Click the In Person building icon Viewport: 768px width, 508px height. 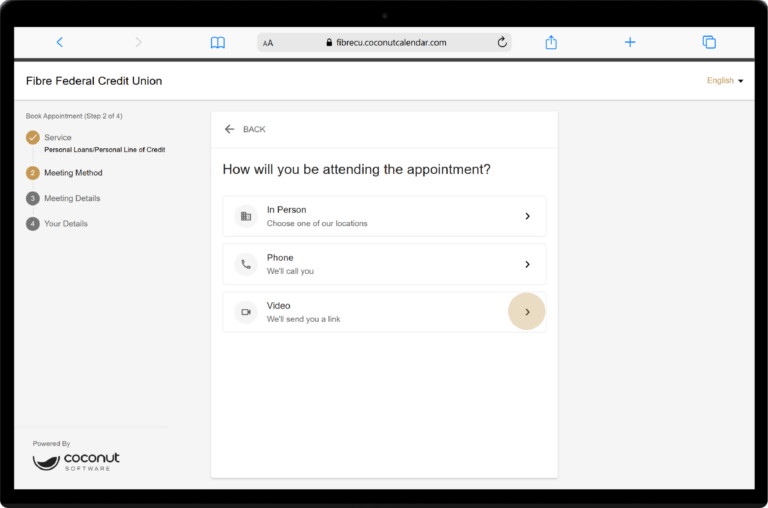[x=246, y=216]
